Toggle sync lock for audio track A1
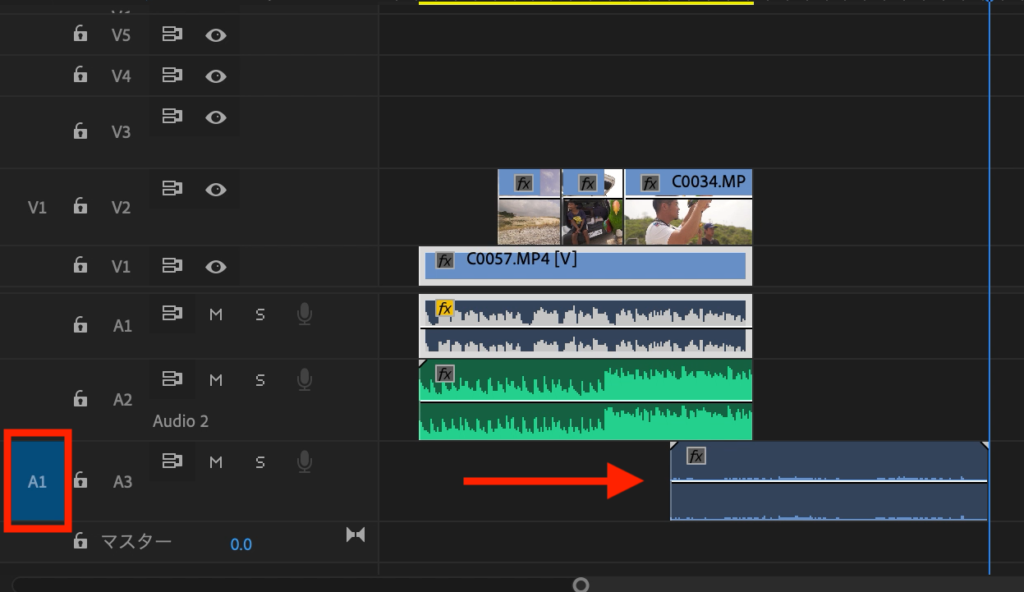The height and width of the screenshot is (592, 1024). pyautogui.click(x=172, y=314)
